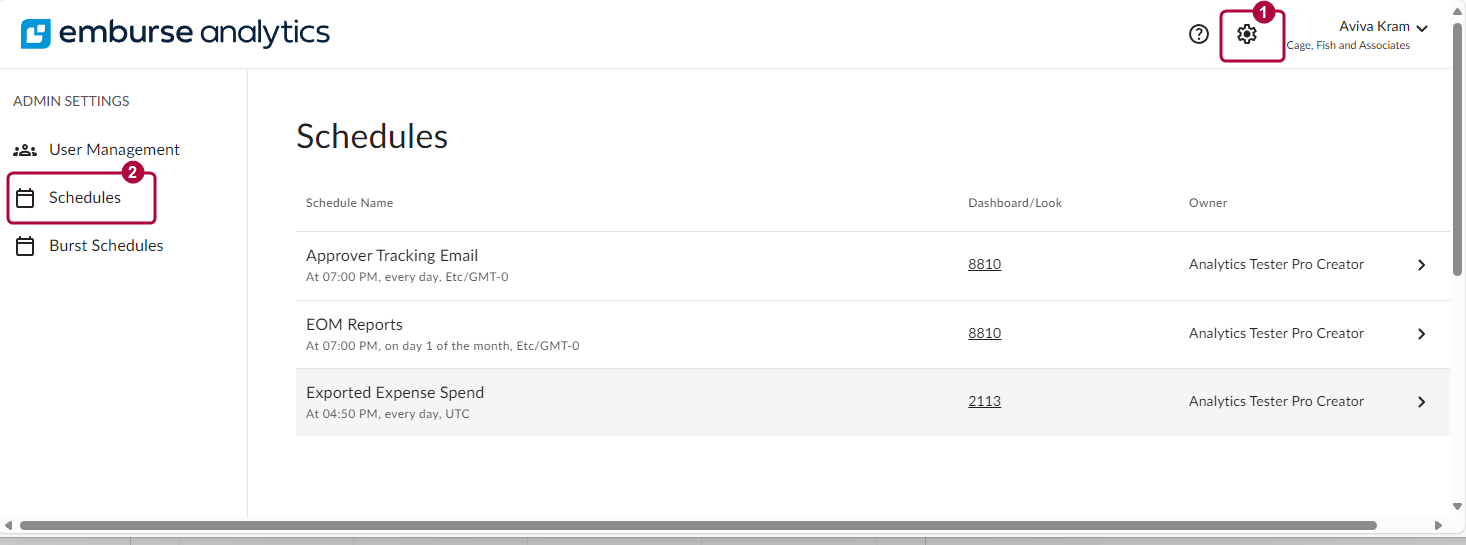This screenshot has width=1466, height=545.
Task: Open the settings gear icon
Action: (1246, 34)
